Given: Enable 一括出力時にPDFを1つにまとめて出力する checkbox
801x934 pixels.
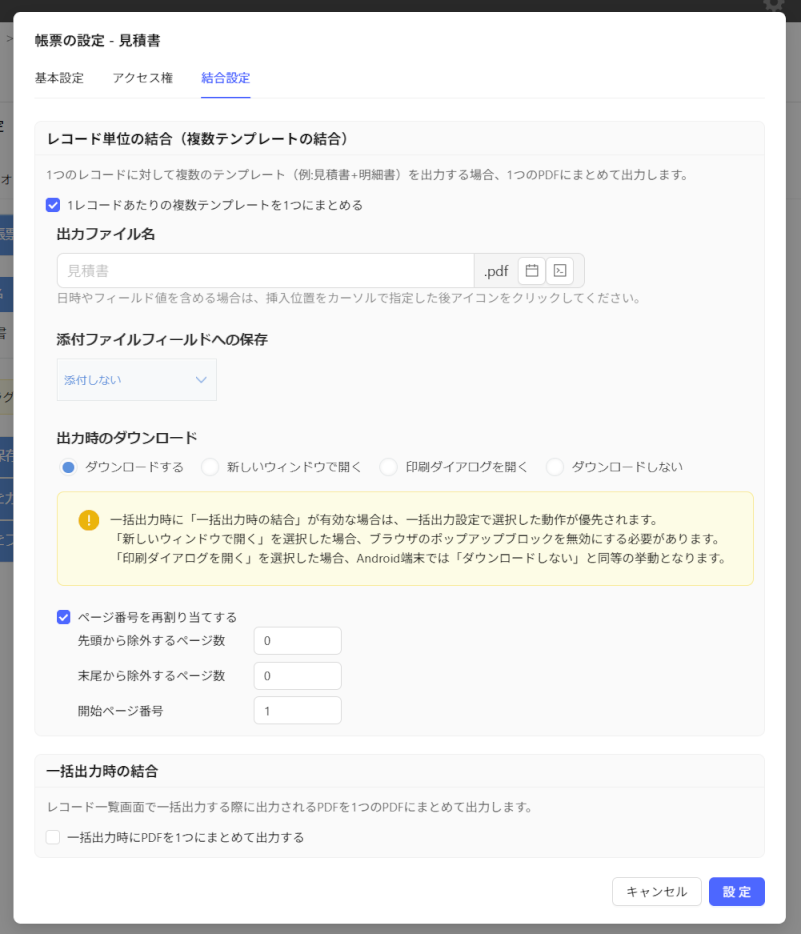Looking at the screenshot, I should 53,838.
